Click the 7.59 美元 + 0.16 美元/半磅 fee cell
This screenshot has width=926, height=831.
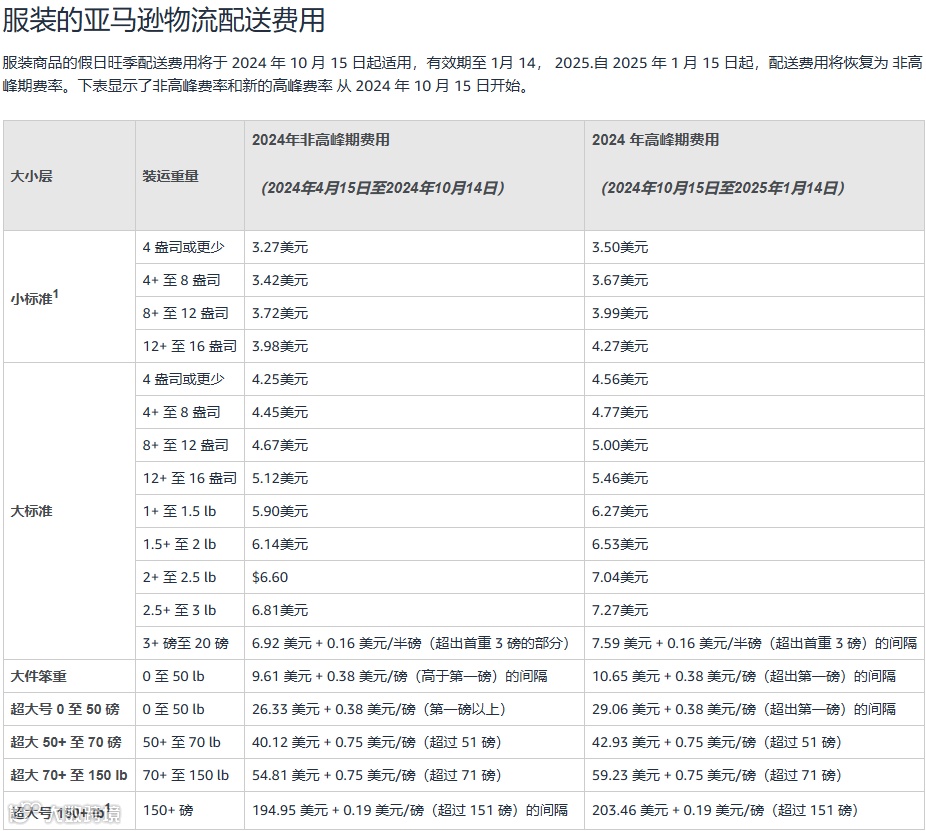tap(755, 644)
